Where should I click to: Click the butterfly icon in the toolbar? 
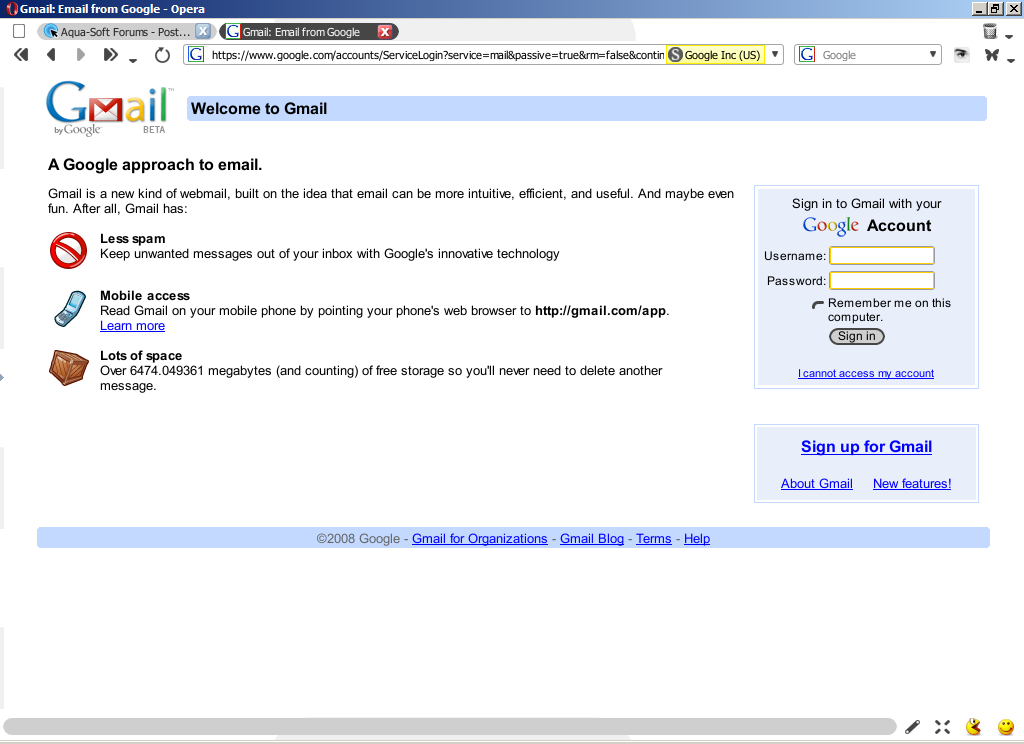[x=992, y=55]
